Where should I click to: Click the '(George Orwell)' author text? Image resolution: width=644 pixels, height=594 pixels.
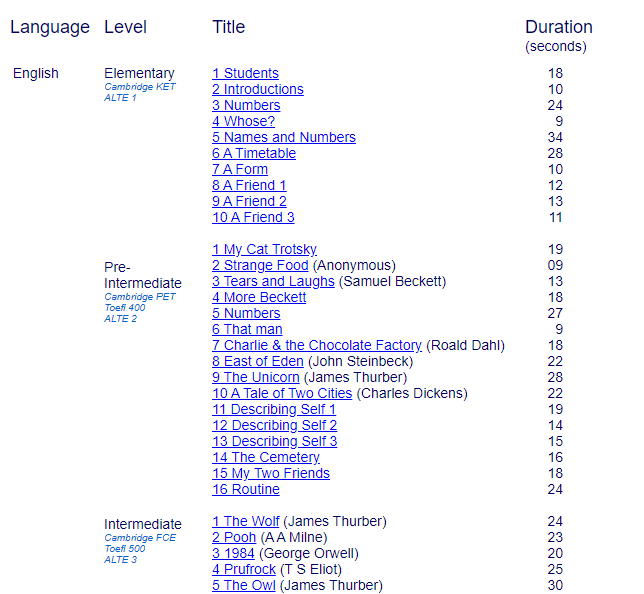pos(308,554)
